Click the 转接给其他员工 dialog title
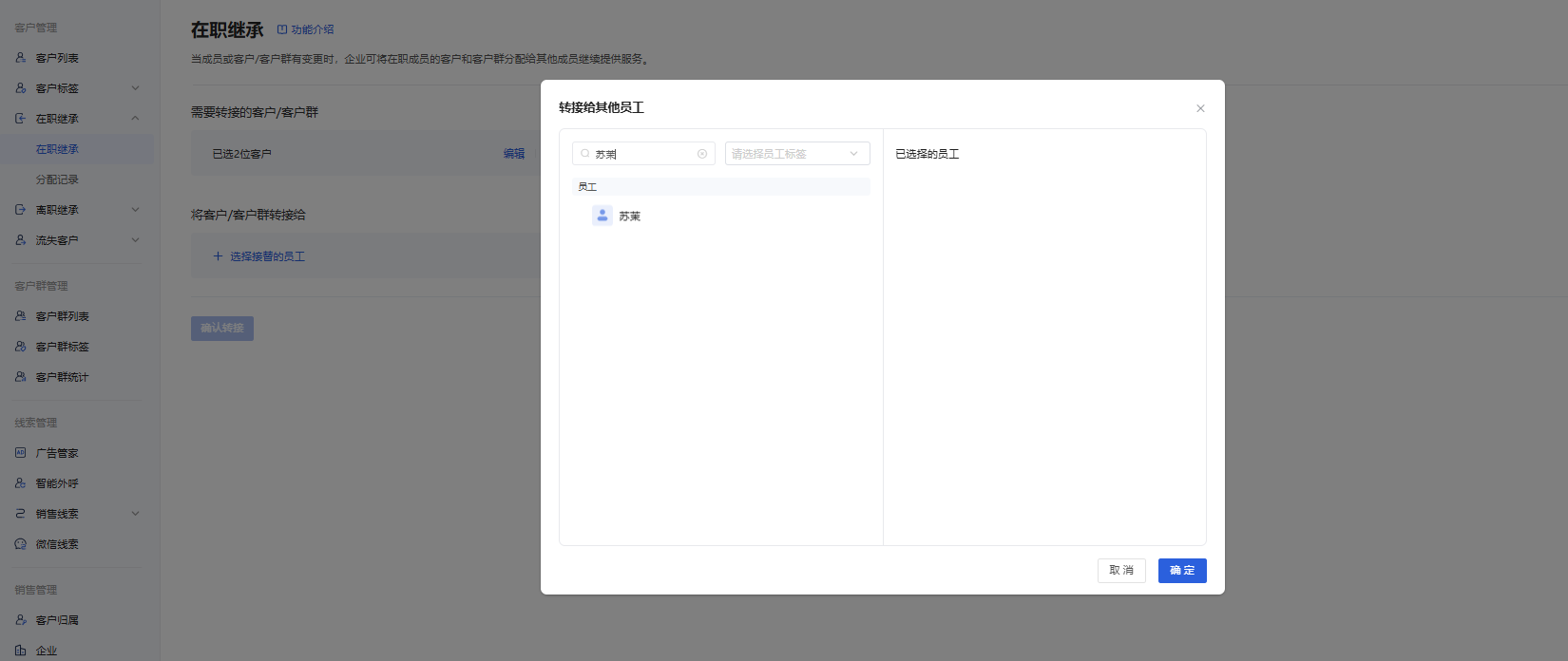The height and width of the screenshot is (661, 1568). (602, 107)
